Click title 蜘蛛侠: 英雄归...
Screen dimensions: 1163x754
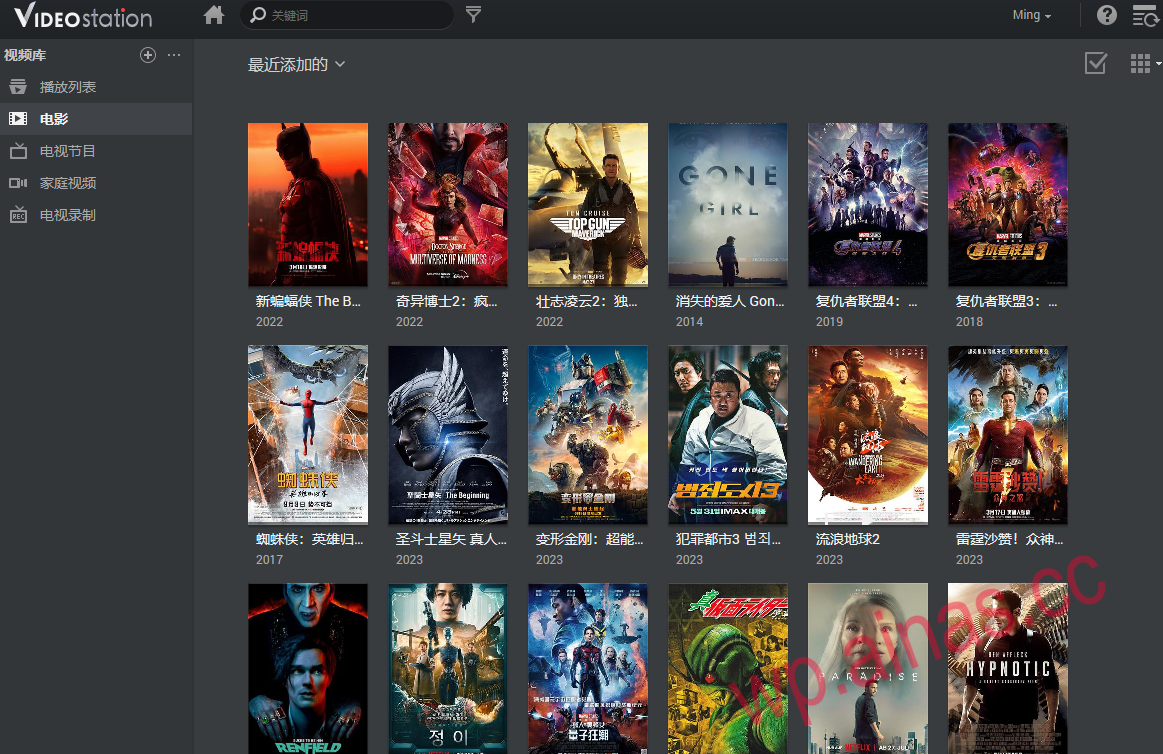pyautogui.click(x=309, y=539)
